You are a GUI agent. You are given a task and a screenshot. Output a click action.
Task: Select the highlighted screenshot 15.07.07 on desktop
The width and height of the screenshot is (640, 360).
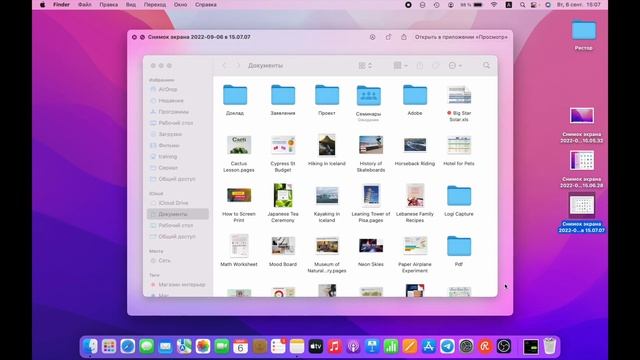pyautogui.click(x=582, y=213)
